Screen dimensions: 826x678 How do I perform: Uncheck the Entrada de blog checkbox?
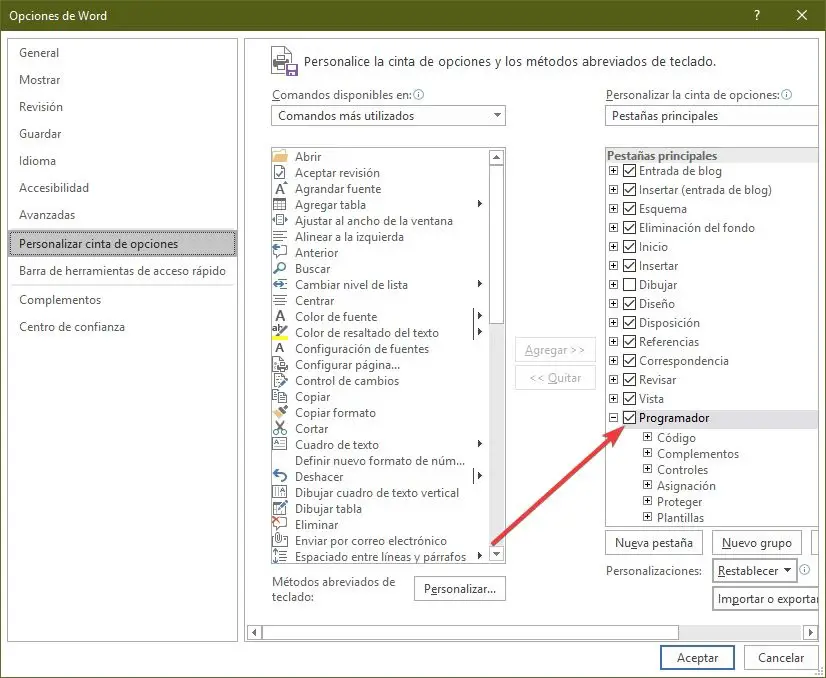tap(629, 171)
